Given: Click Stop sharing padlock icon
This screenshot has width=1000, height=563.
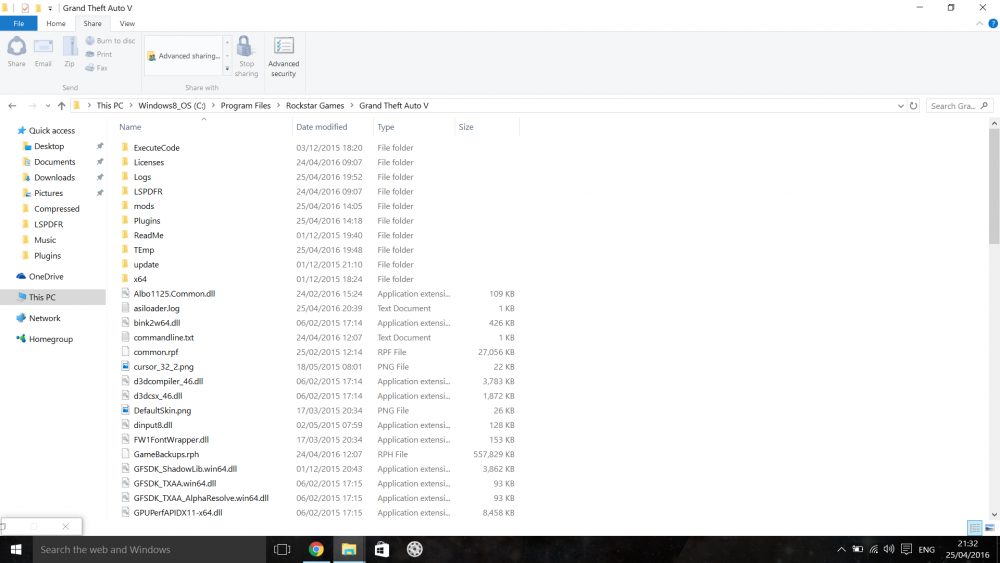Looking at the screenshot, I should pos(246,56).
